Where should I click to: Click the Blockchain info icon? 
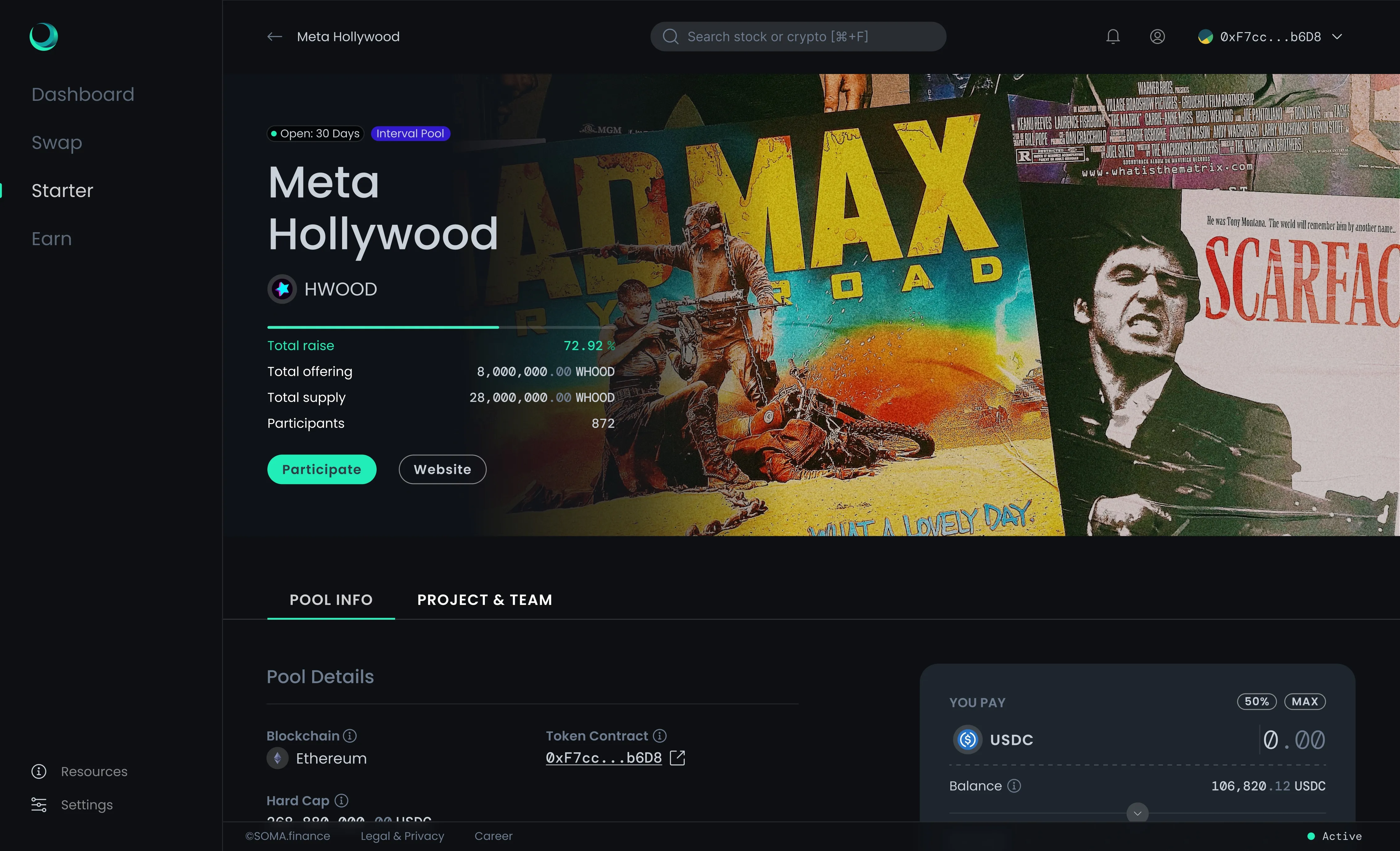pyautogui.click(x=350, y=736)
